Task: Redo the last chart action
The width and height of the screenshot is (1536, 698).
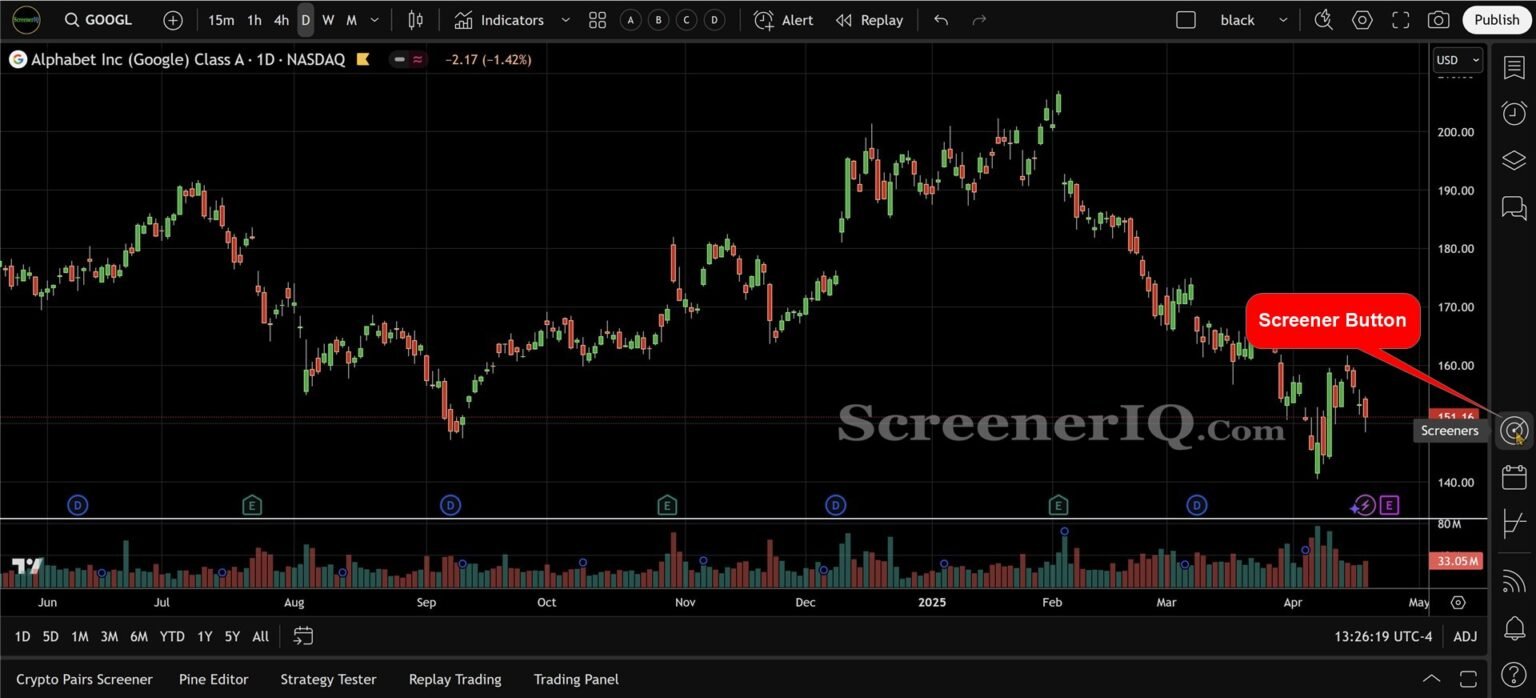Action: point(979,20)
